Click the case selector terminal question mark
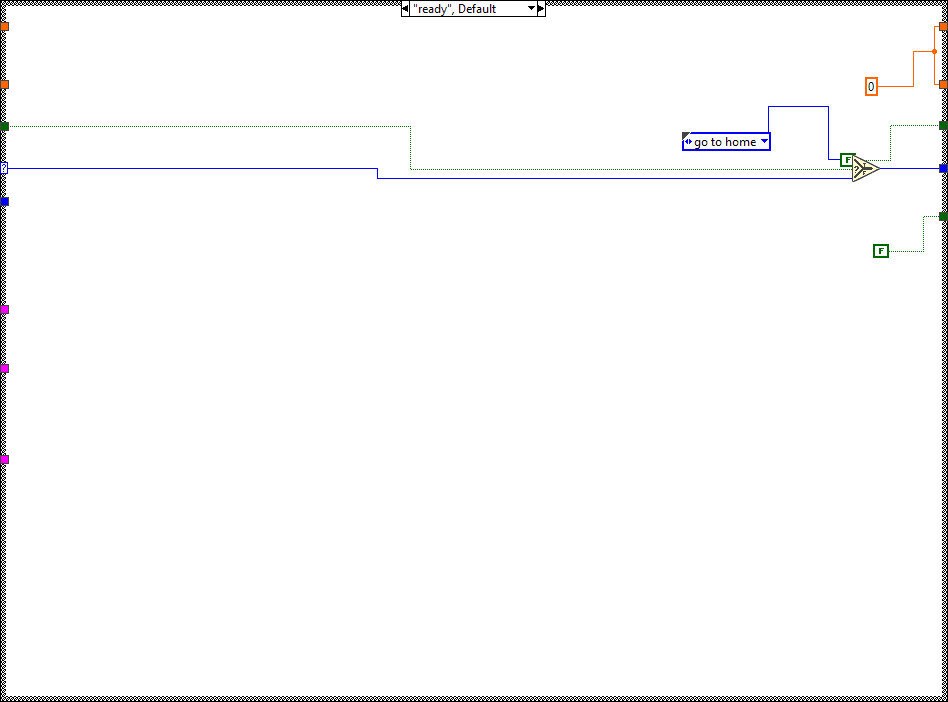The width and height of the screenshot is (948, 702). tap(4, 168)
